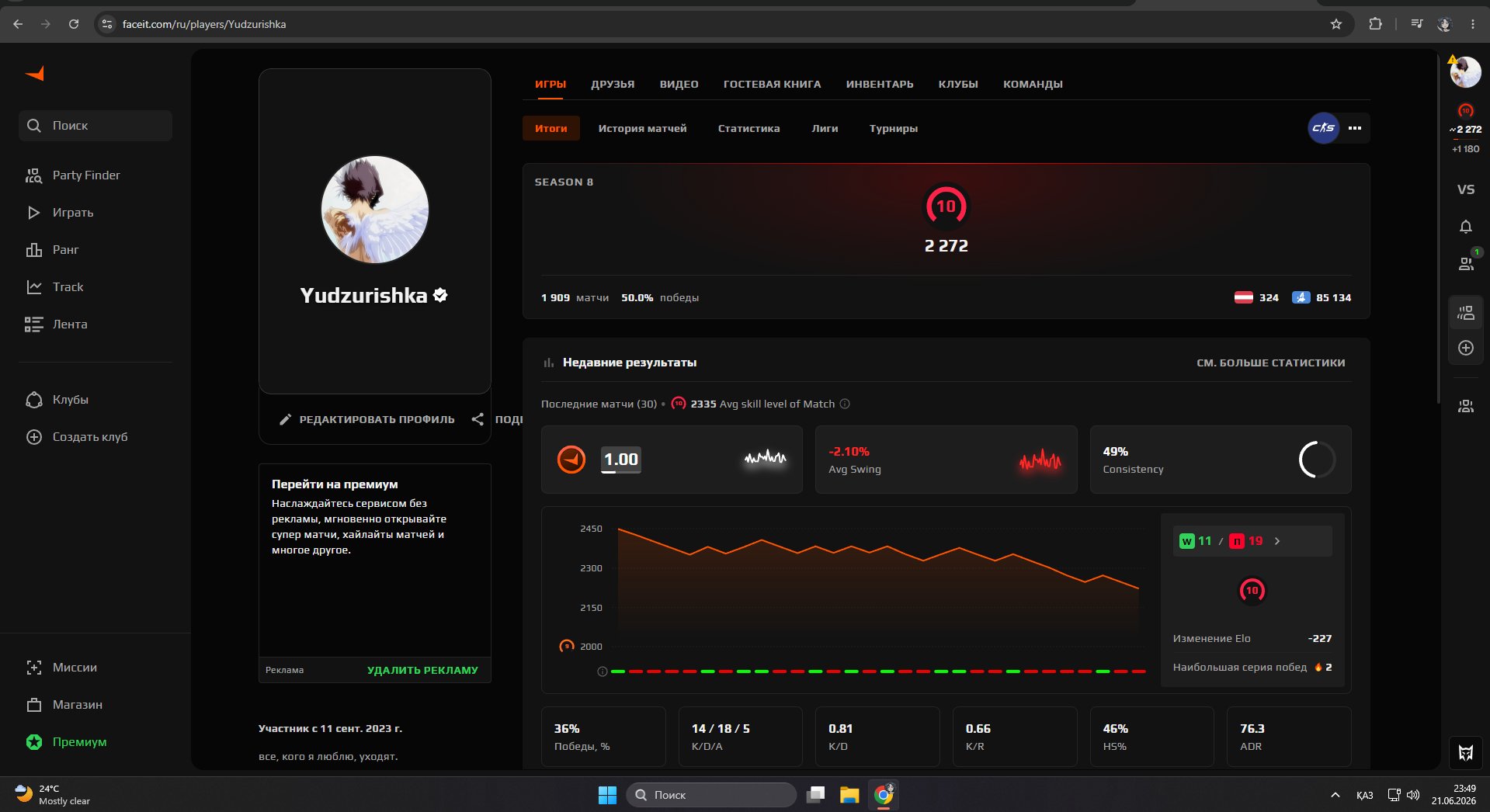
Task: Click РЕДАКТИРОВАТЬ ПРОФИЛЬ button
Action: point(367,419)
